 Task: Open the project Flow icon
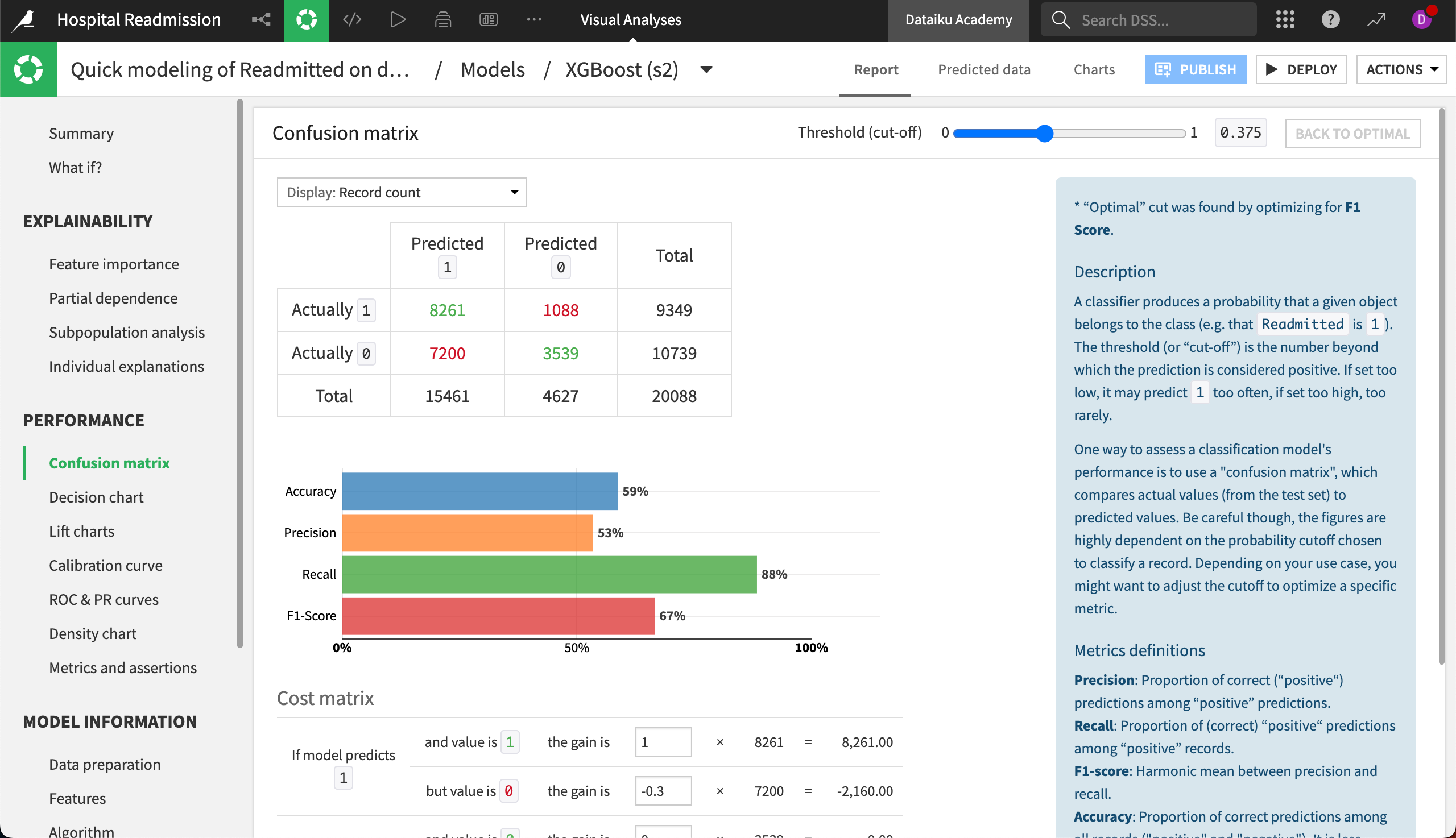click(262, 19)
